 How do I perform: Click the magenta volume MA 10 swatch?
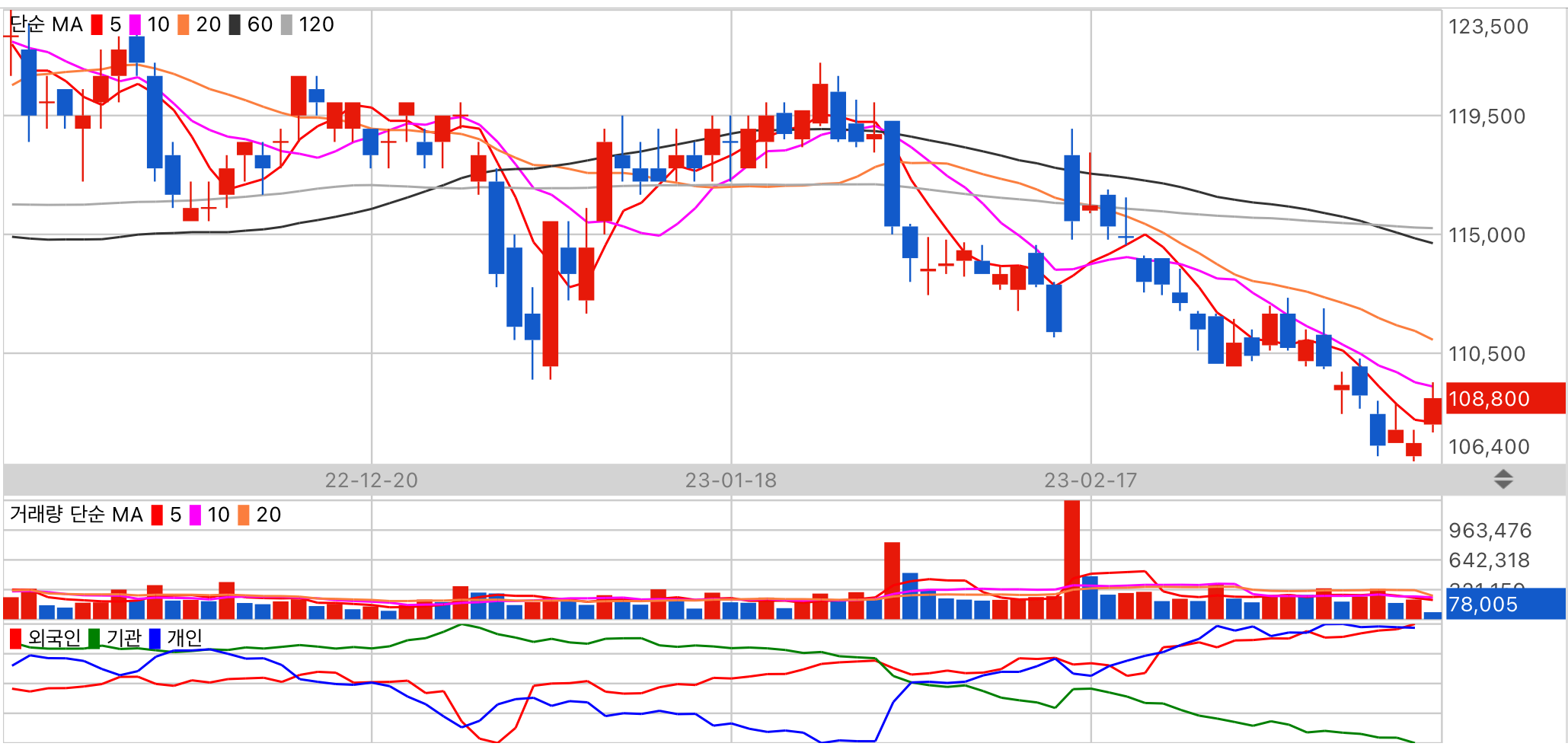pyautogui.click(x=195, y=515)
